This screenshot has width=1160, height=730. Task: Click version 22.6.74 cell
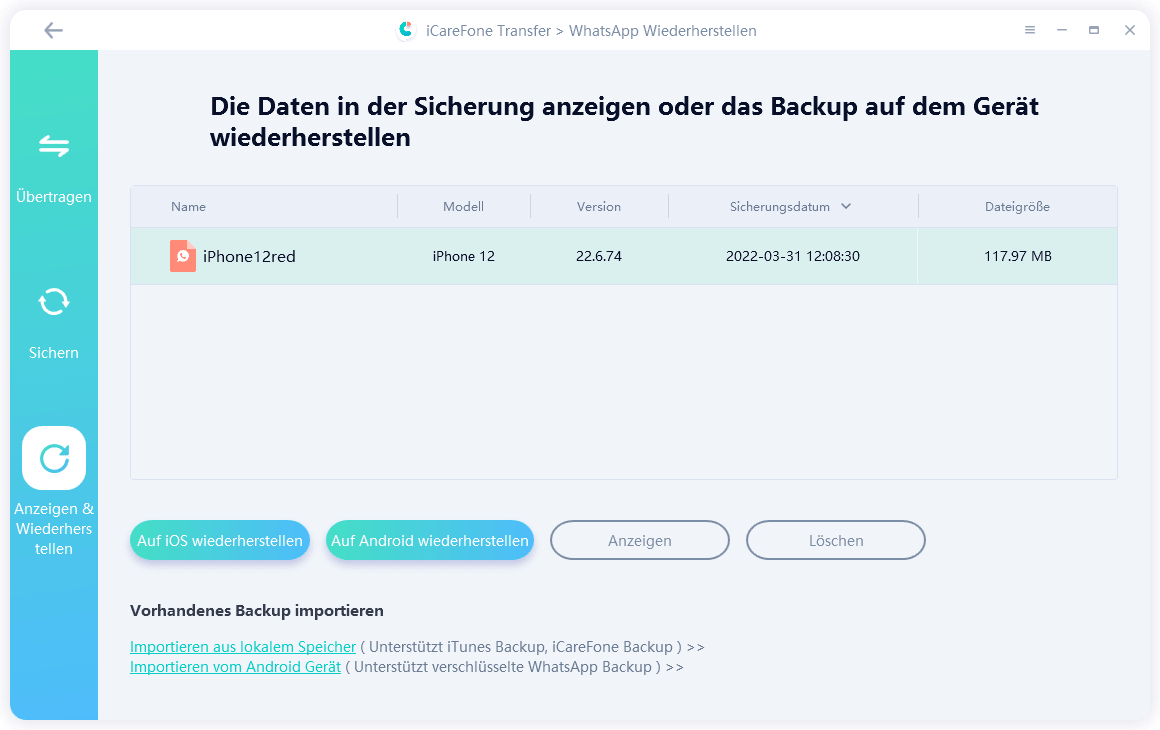(598, 257)
